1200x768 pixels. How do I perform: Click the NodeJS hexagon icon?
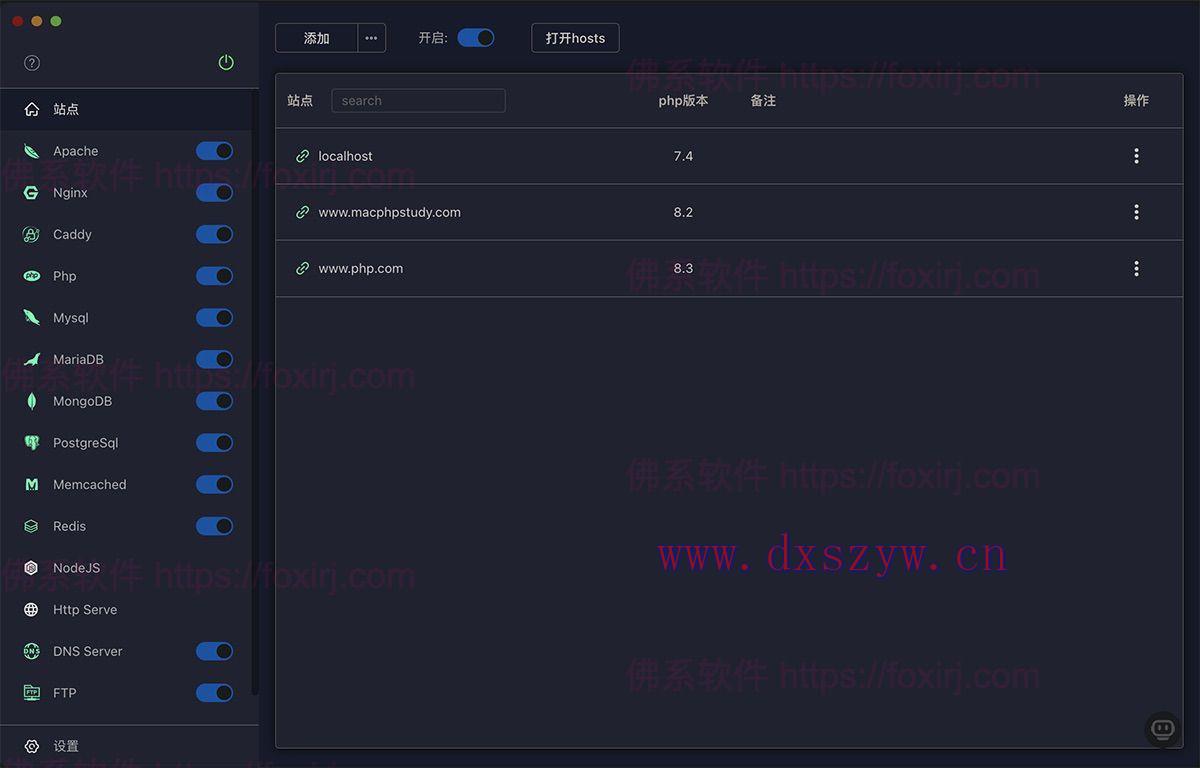[32, 568]
